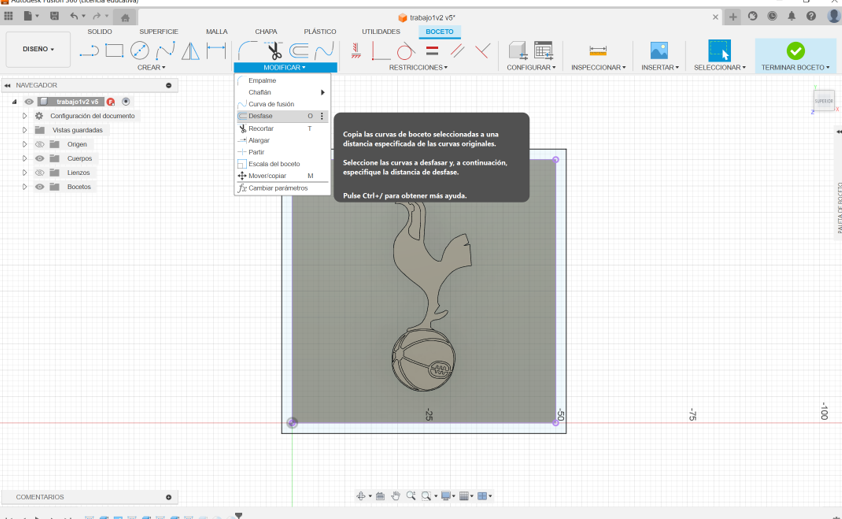Toggle visibility of trabajo1v2 v5 component
This screenshot has width=842, height=519.
coord(29,102)
